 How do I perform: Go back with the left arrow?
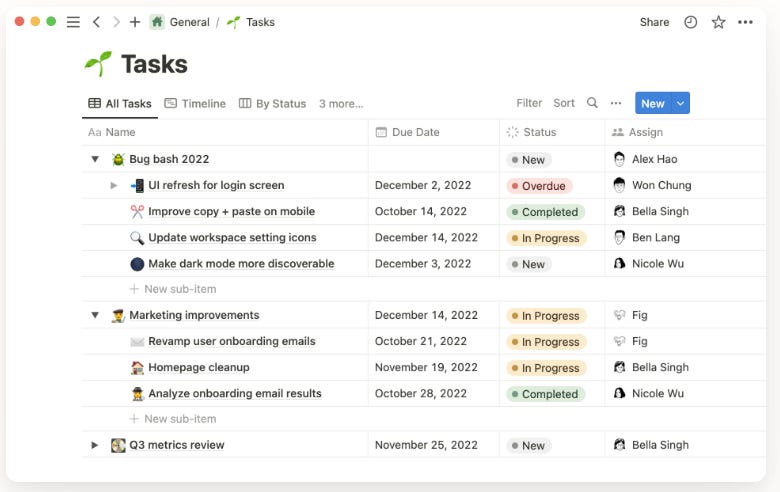click(97, 22)
